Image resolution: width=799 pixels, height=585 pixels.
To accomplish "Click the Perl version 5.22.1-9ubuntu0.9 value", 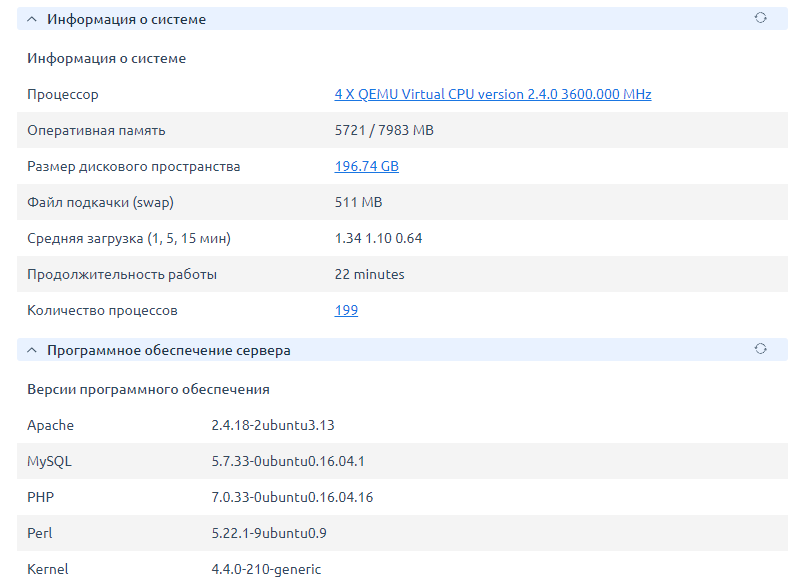I will point(268,533).
